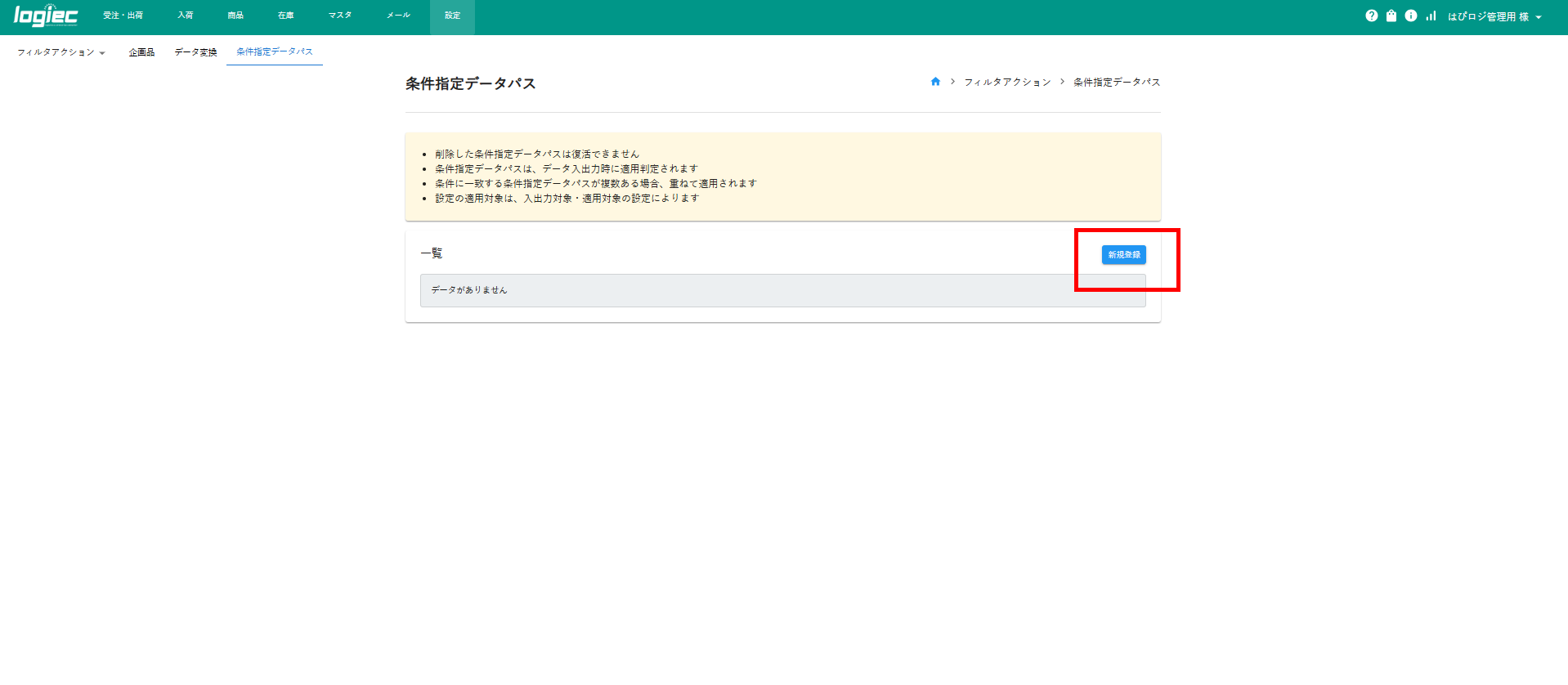Open the 受注・出荷 menu
This screenshot has height=685, width=1568.
[x=123, y=16]
